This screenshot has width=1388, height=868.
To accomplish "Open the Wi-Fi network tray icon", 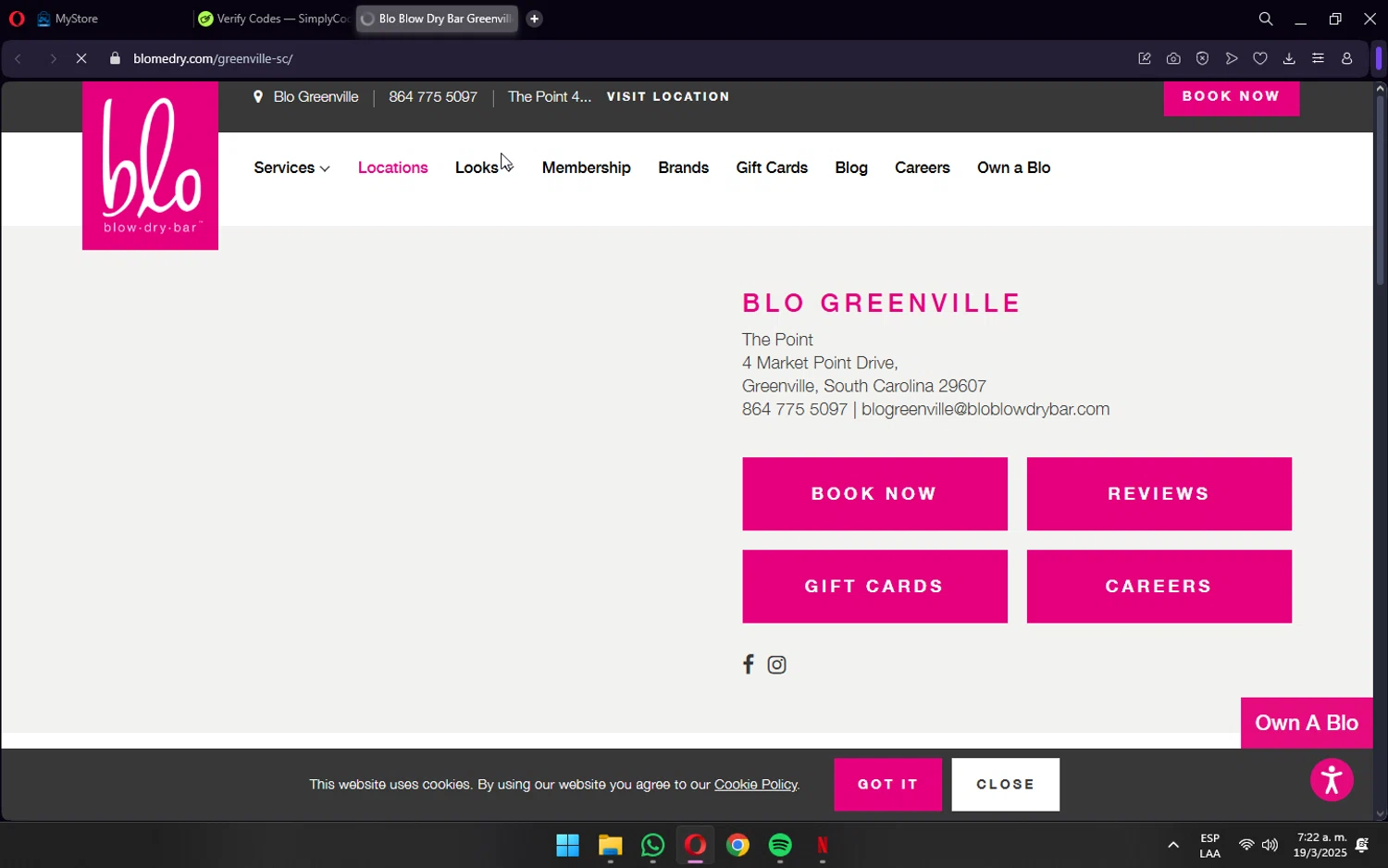I will click(x=1245, y=845).
